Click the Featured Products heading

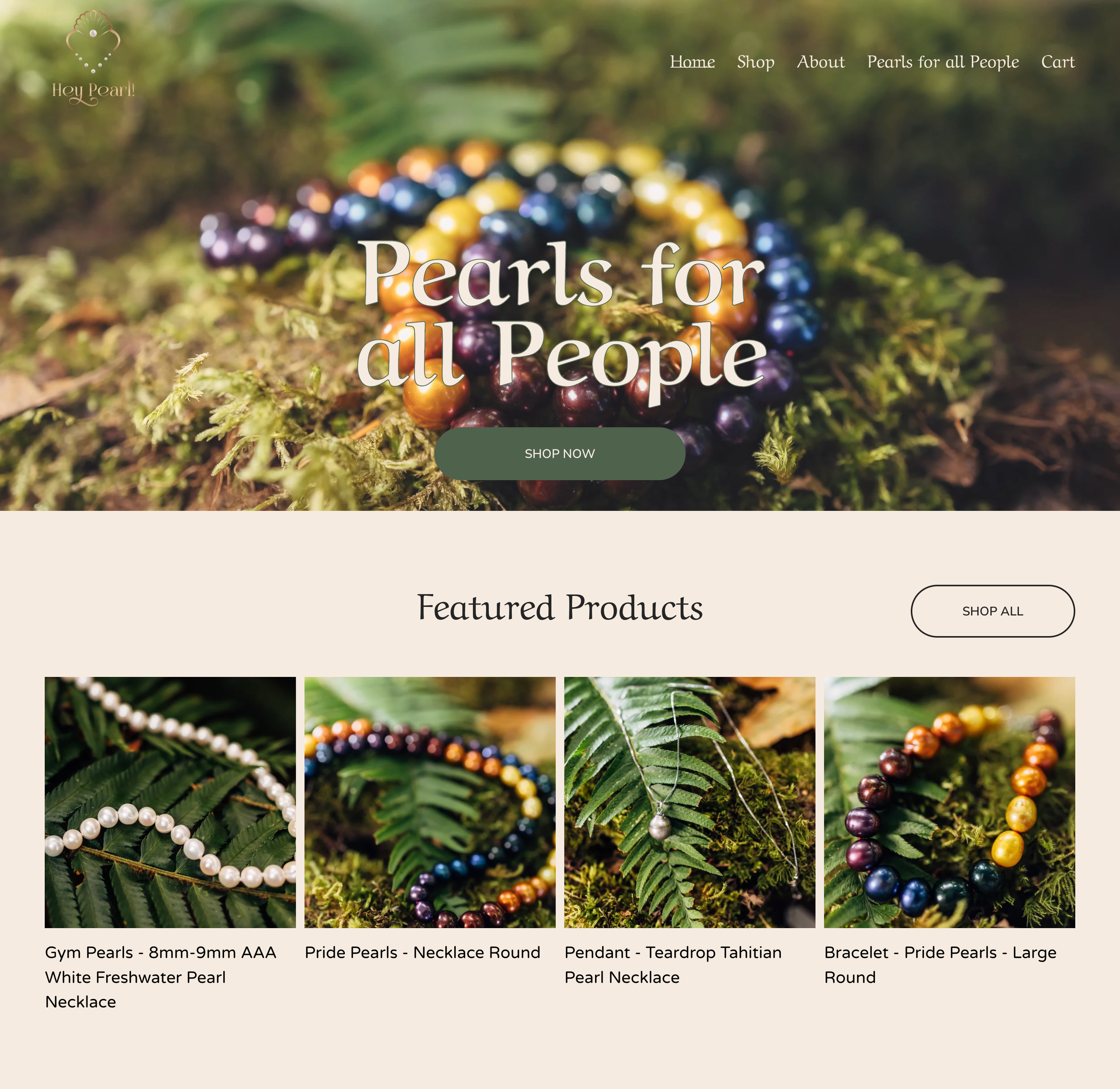[560, 607]
